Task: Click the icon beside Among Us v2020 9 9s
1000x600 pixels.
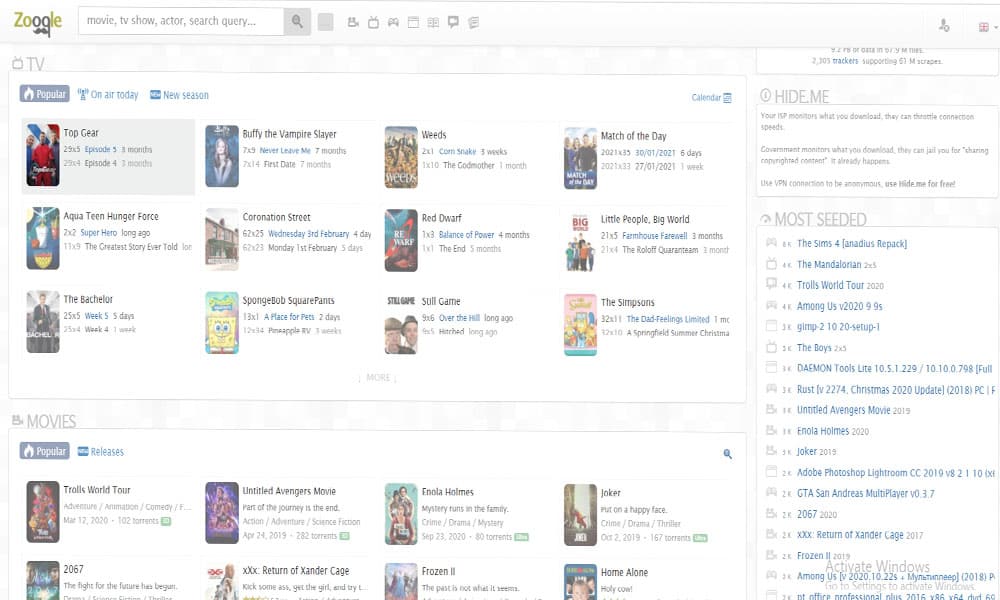Action: coord(771,305)
